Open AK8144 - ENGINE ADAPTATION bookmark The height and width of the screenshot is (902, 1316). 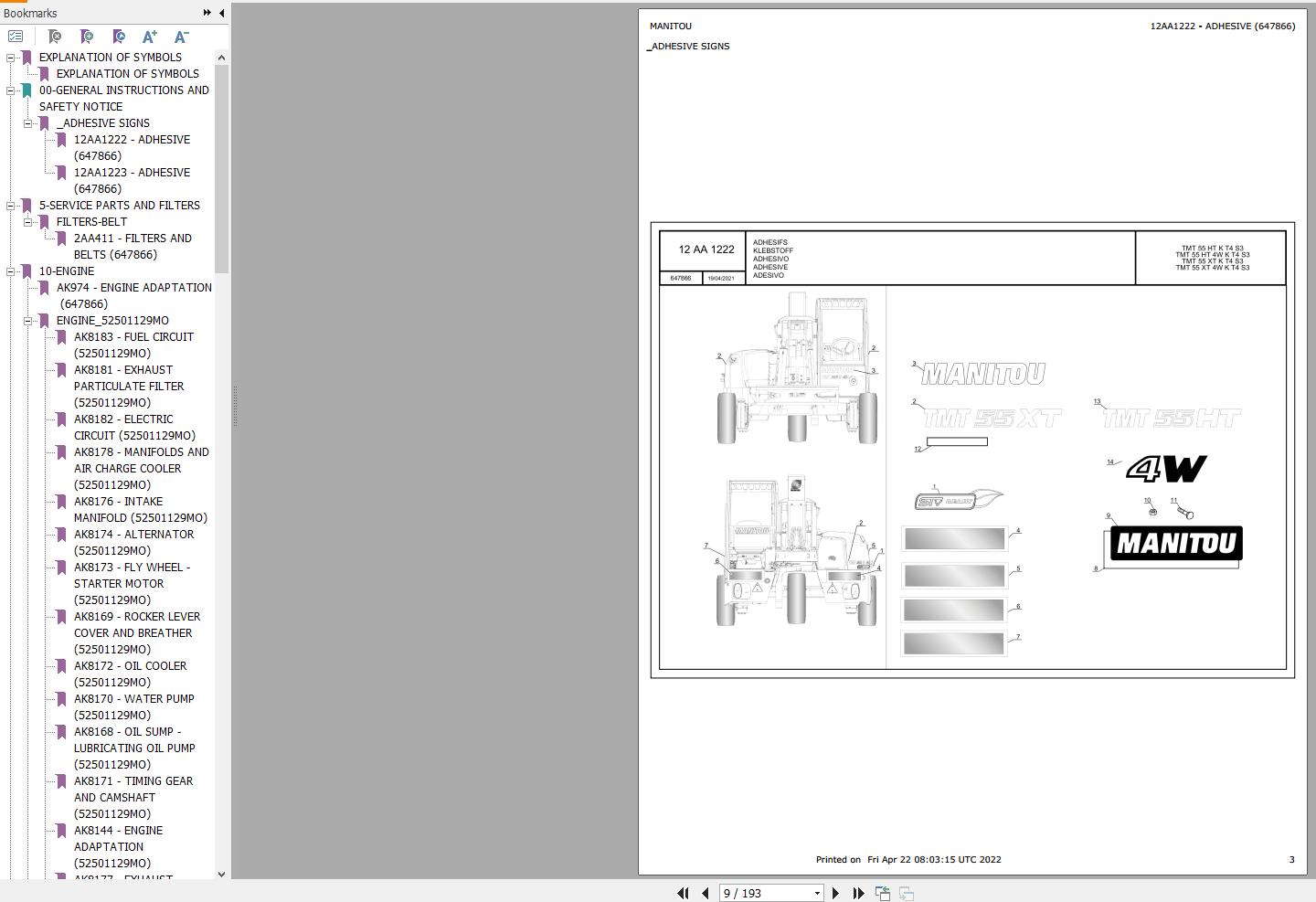118,847
